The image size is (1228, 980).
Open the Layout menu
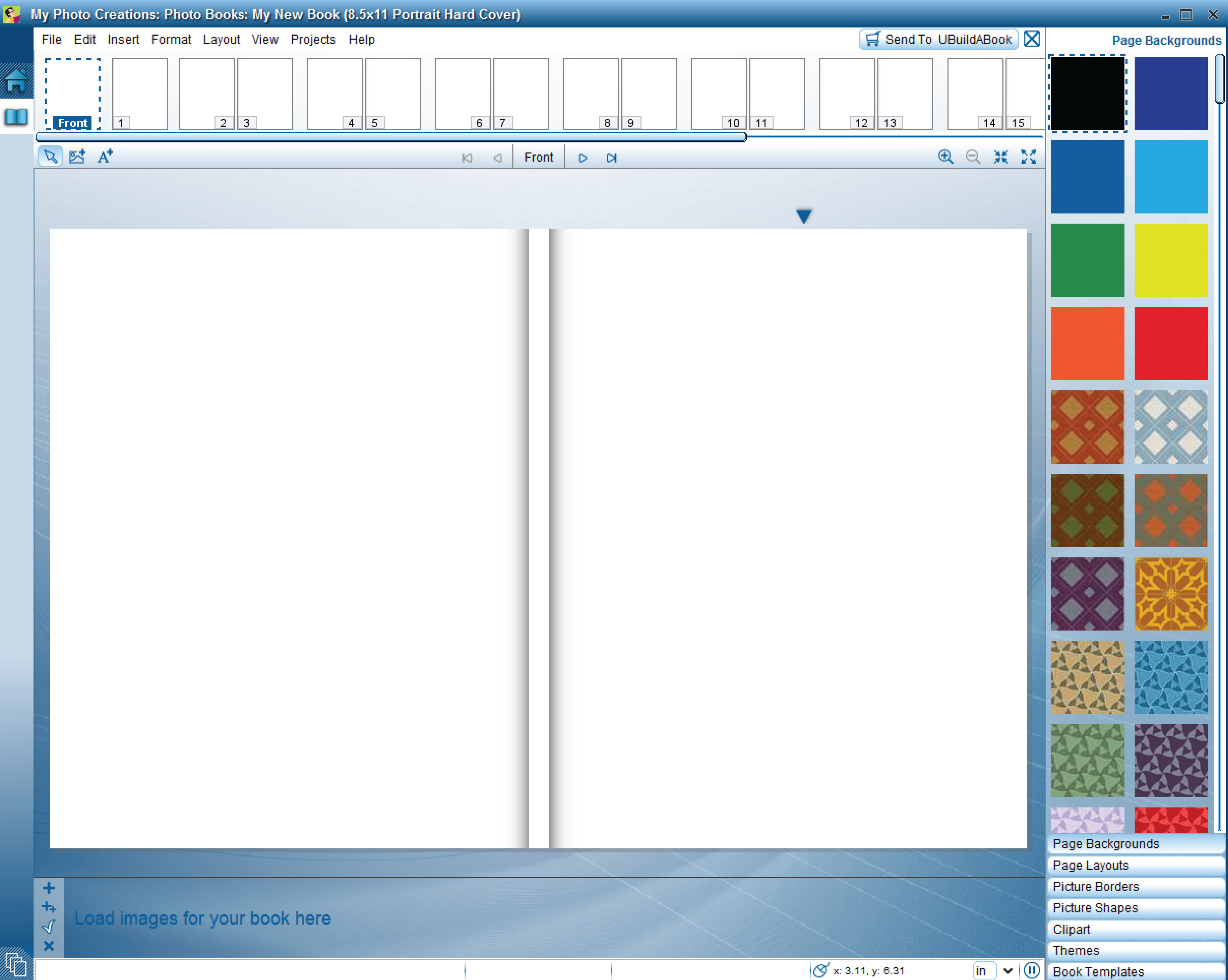coord(221,39)
